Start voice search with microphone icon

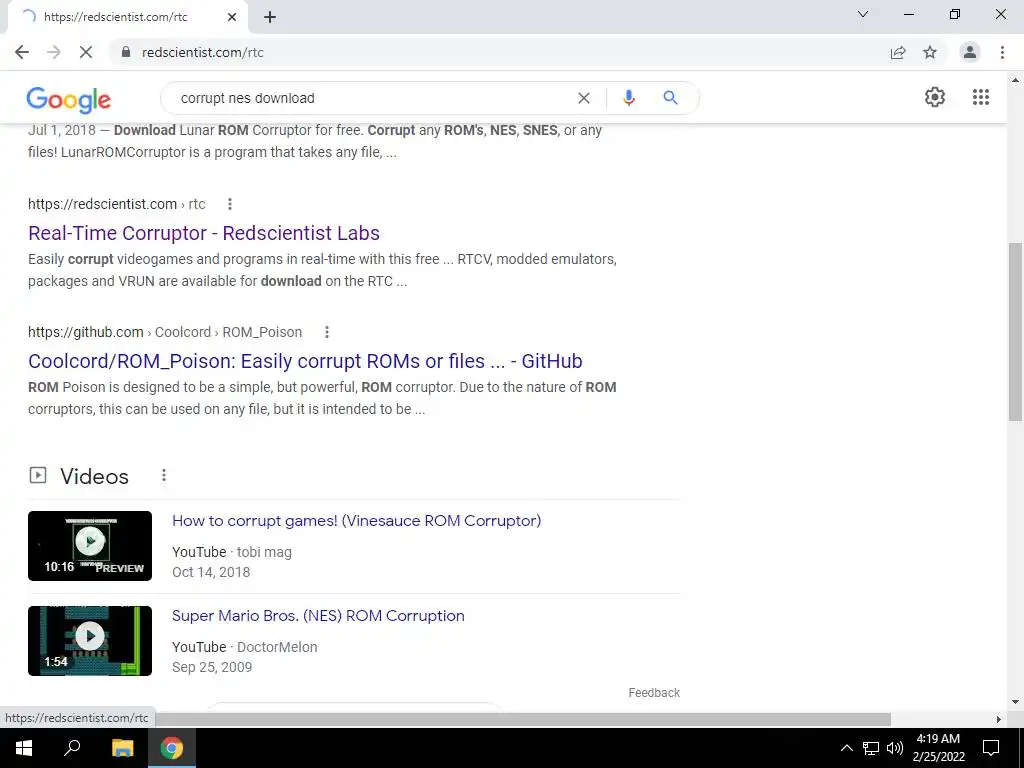pyautogui.click(x=629, y=98)
